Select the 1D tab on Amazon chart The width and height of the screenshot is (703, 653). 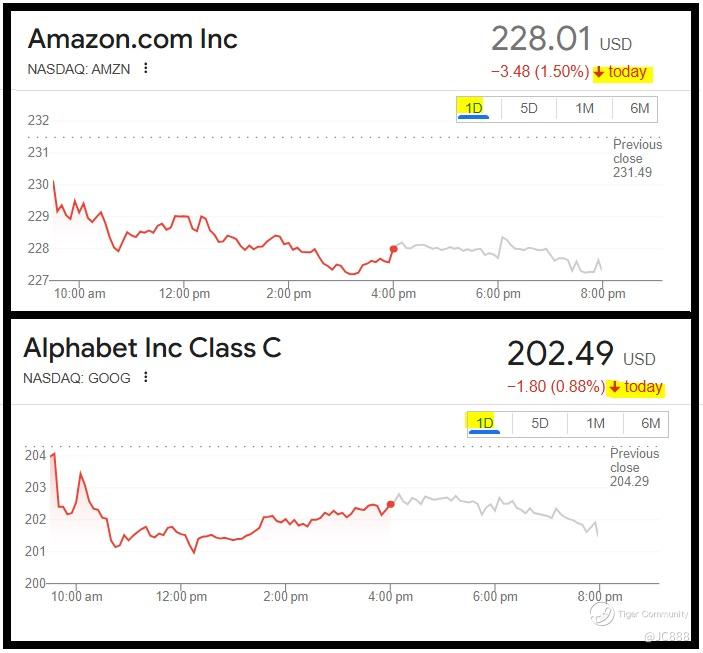474,108
